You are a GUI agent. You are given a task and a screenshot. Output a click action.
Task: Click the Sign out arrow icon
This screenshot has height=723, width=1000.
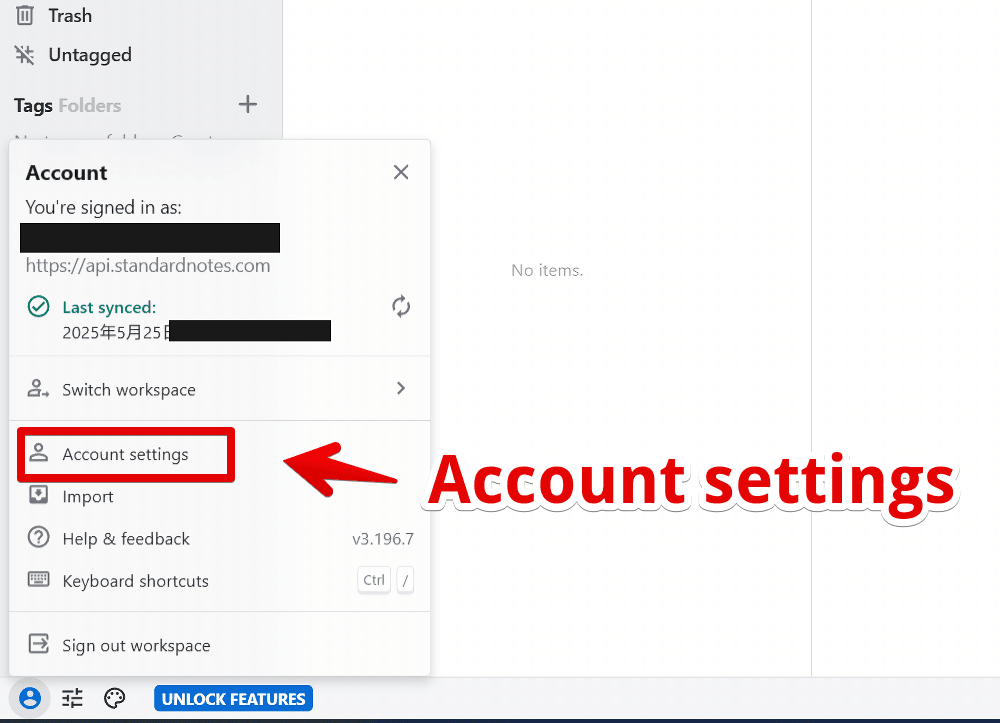(38, 644)
